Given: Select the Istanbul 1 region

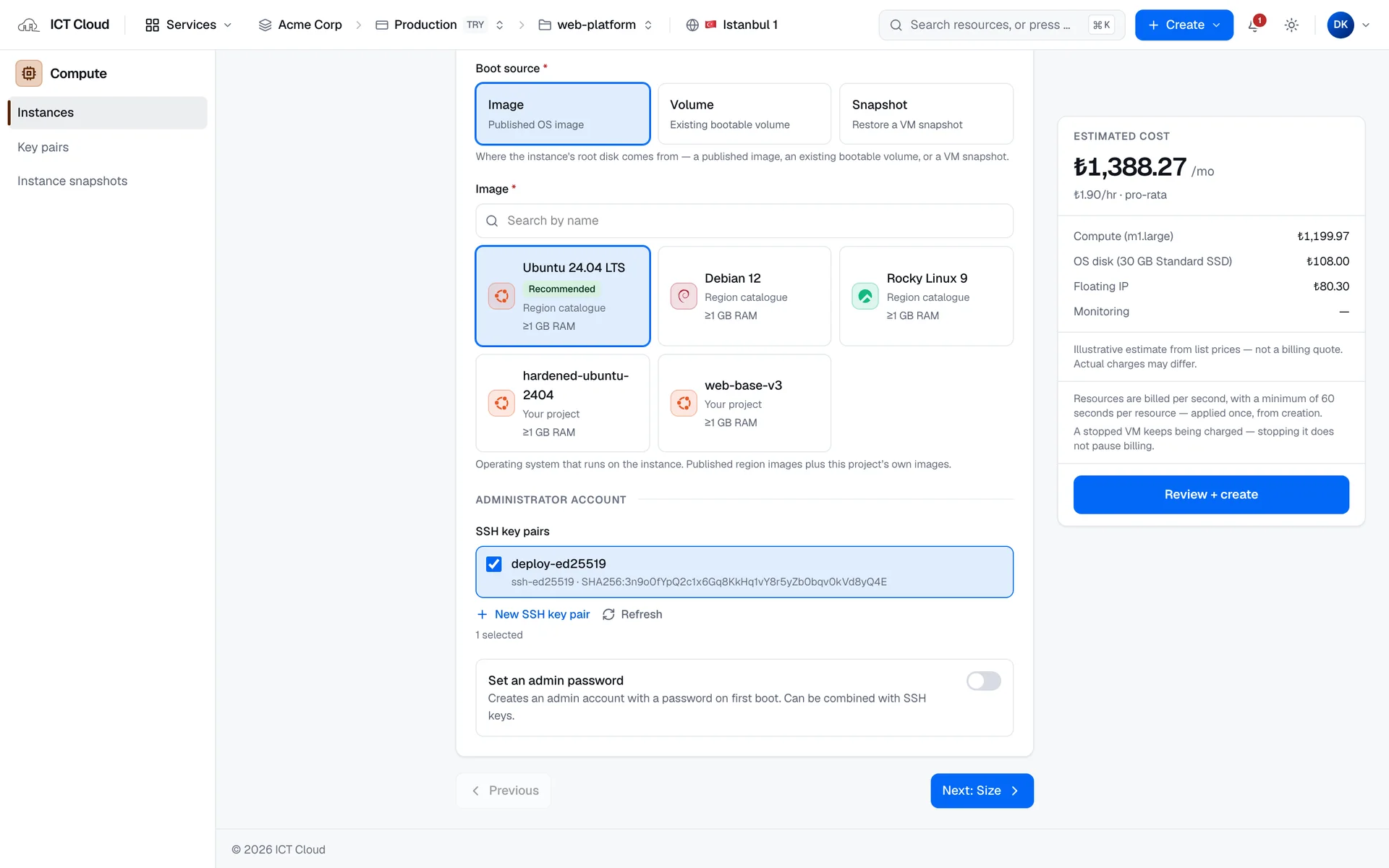Looking at the screenshot, I should [732, 25].
